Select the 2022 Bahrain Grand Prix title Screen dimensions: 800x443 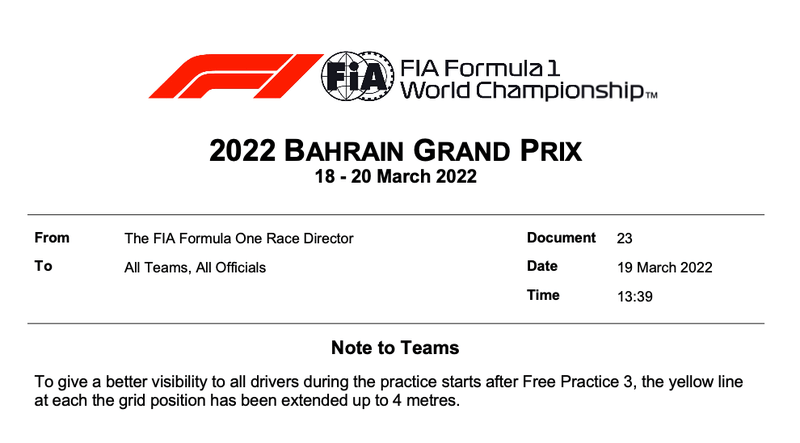click(x=395, y=152)
